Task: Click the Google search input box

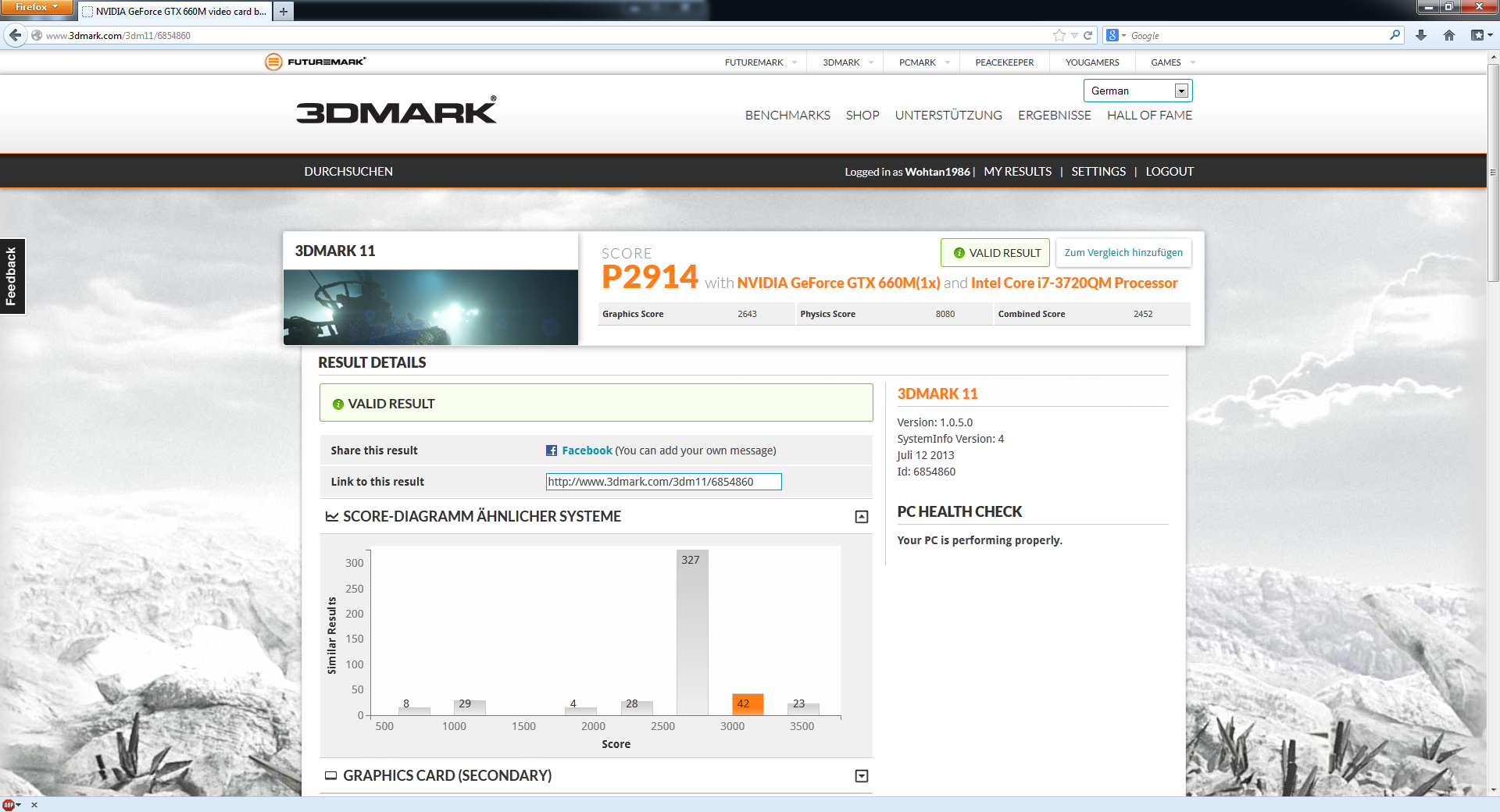Action: coord(1258,35)
